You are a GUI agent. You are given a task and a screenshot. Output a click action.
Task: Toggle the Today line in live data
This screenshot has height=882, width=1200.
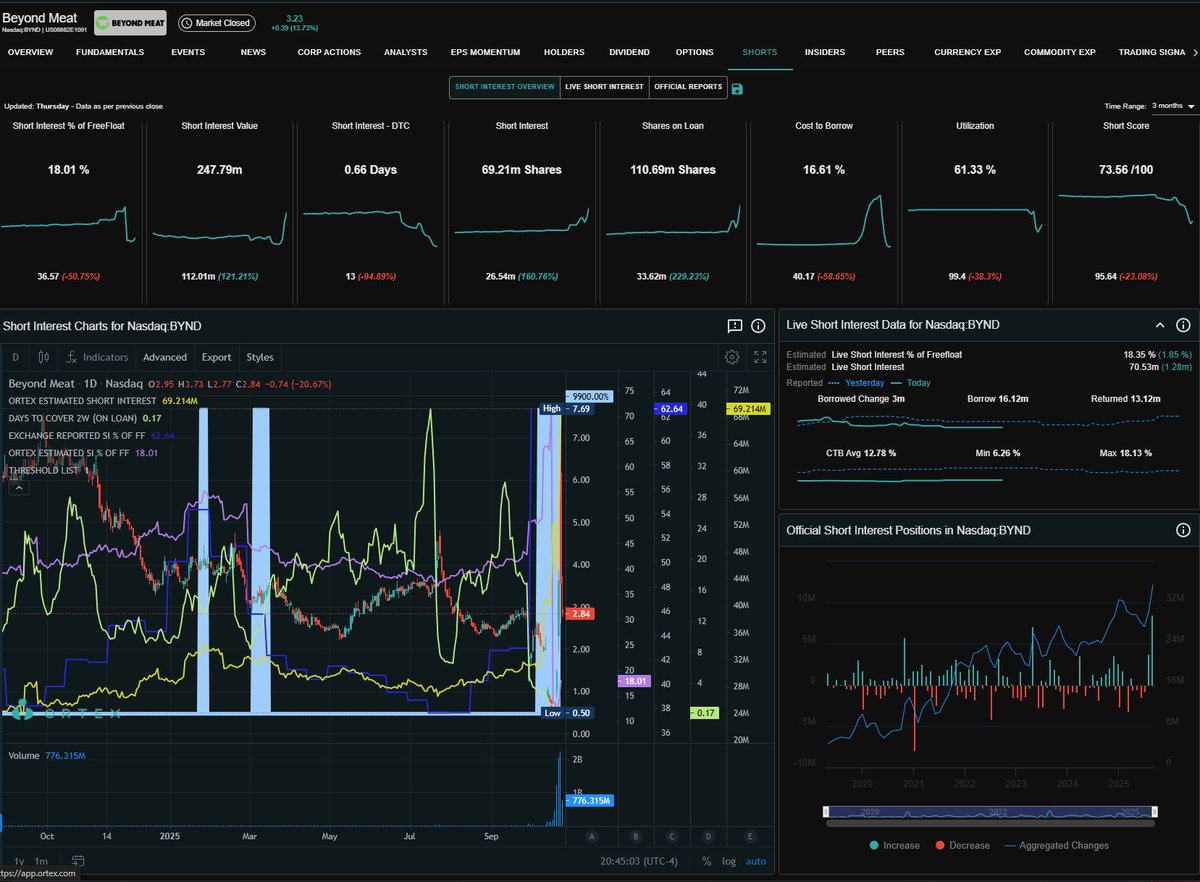coord(910,382)
